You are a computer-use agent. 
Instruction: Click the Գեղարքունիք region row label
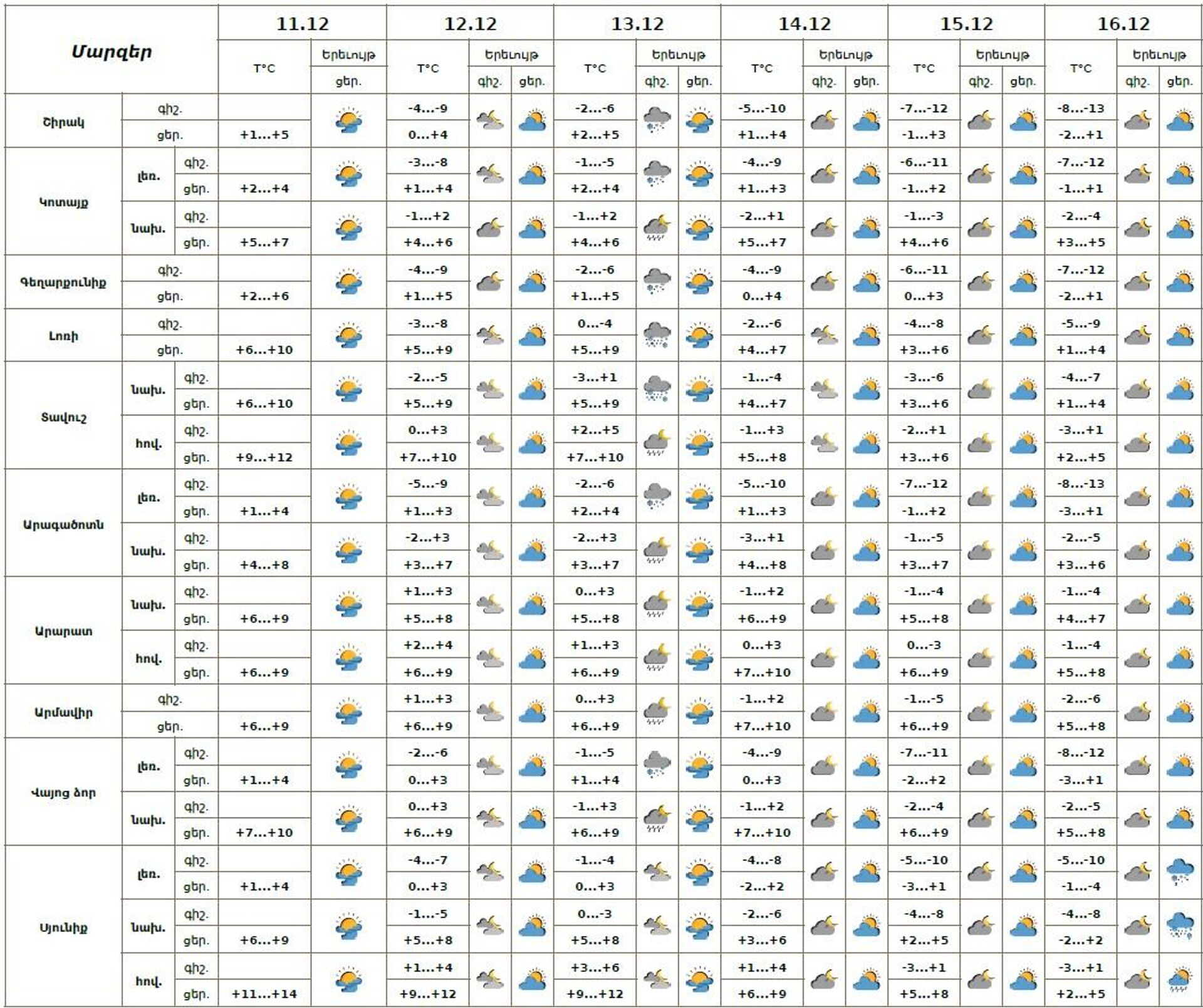coord(63,282)
